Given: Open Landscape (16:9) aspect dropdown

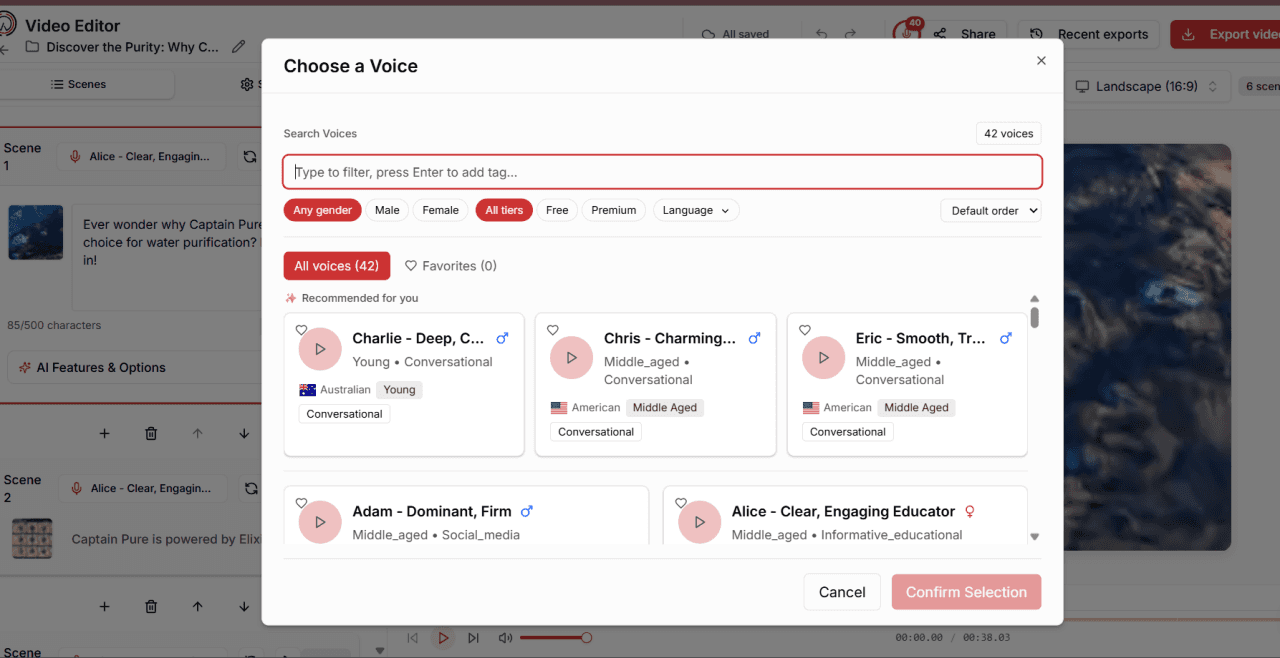Looking at the screenshot, I should 1148,87.
